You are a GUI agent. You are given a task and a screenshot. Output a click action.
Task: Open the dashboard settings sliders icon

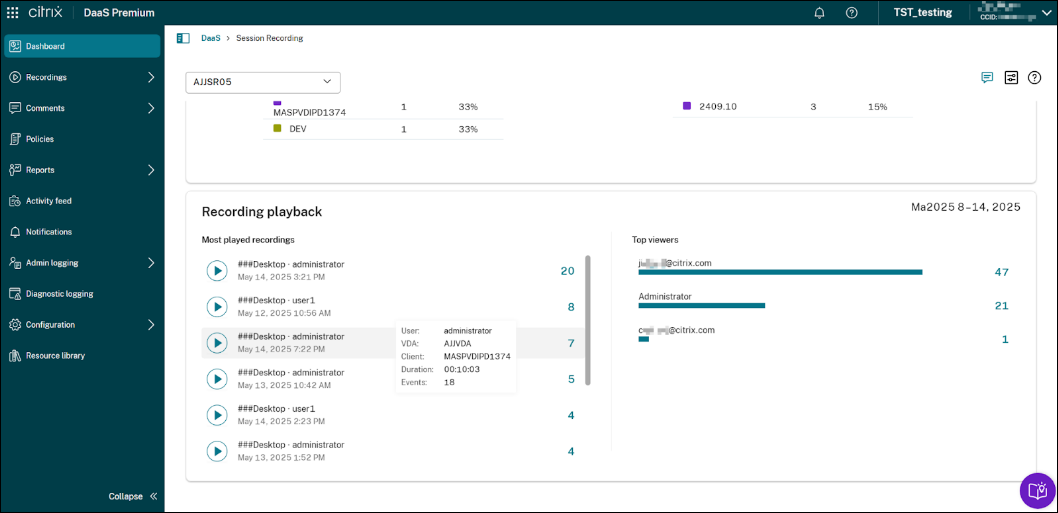click(1011, 78)
